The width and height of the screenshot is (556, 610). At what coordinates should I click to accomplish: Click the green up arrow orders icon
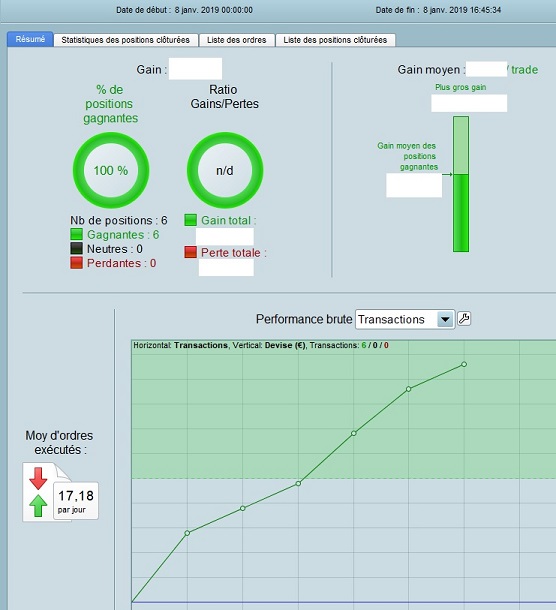(x=38, y=505)
